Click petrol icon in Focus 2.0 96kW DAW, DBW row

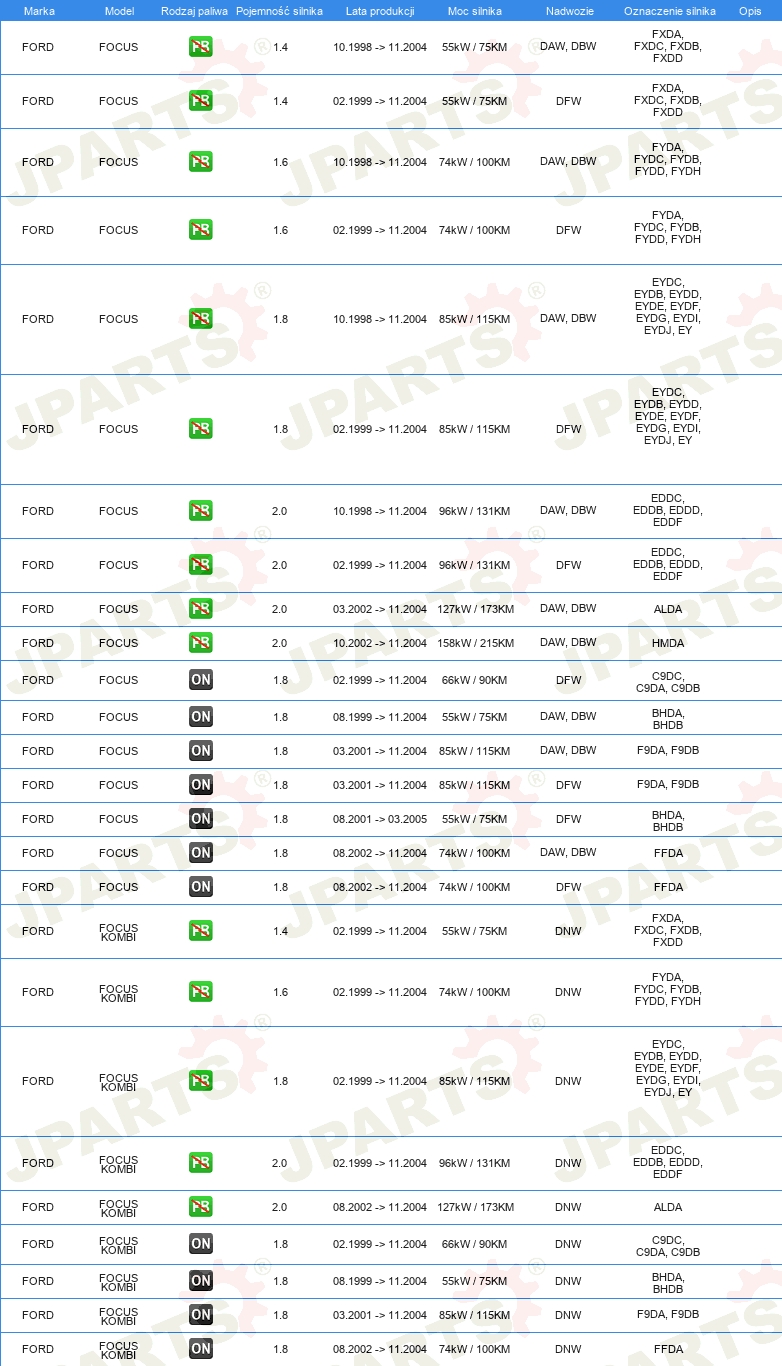click(201, 511)
